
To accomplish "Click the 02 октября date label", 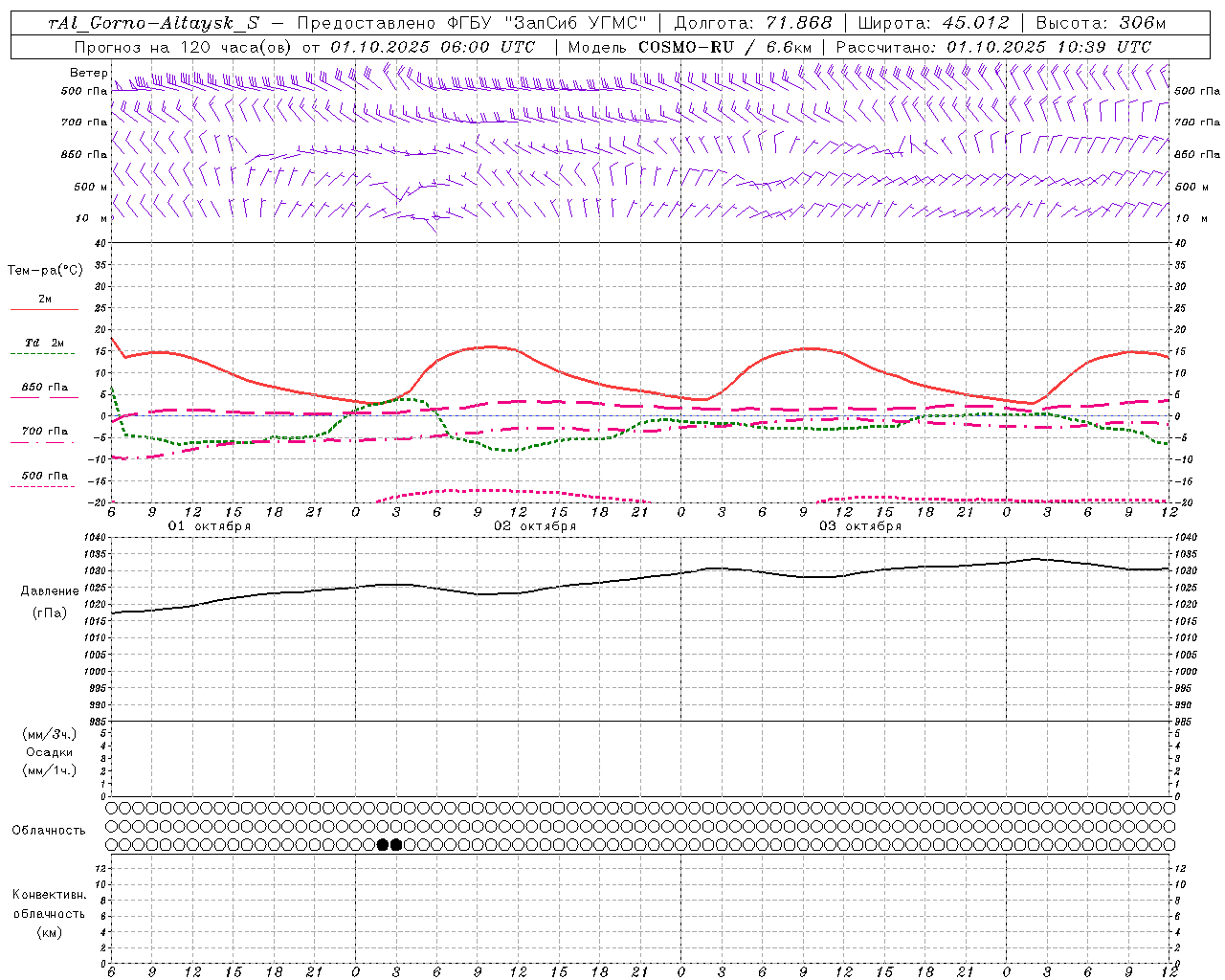I will [x=535, y=526].
